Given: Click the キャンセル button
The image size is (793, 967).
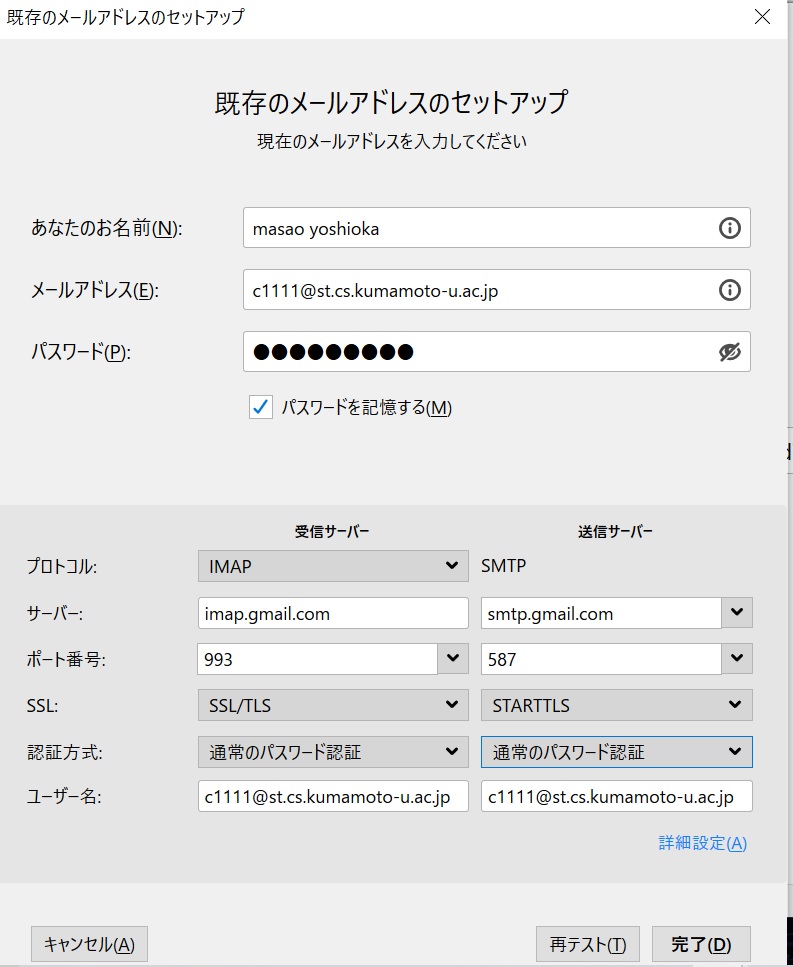Looking at the screenshot, I should pos(89,944).
